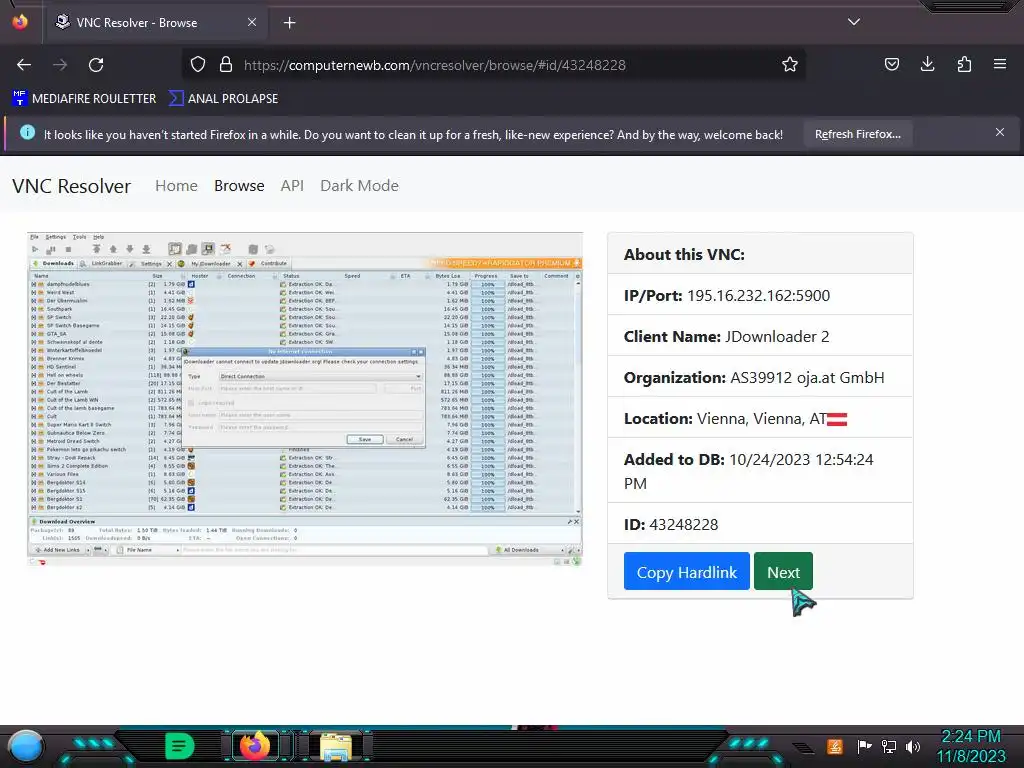Expand the list all tabs chevron
Image resolution: width=1024 pixels, height=768 pixels.
coord(854,22)
